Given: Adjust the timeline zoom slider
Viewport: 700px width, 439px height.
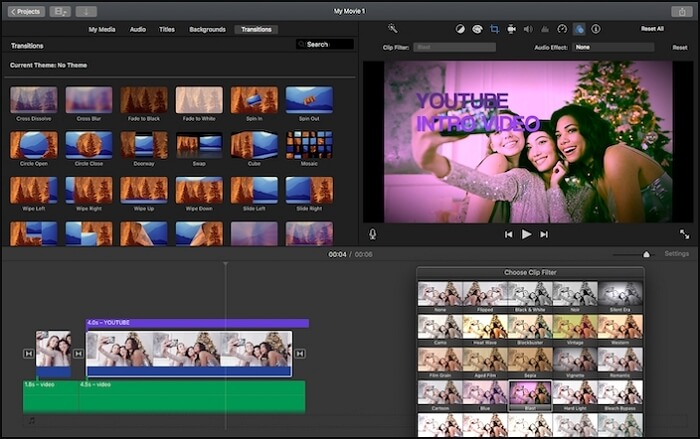Looking at the screenshot, I should pos(646,254).
